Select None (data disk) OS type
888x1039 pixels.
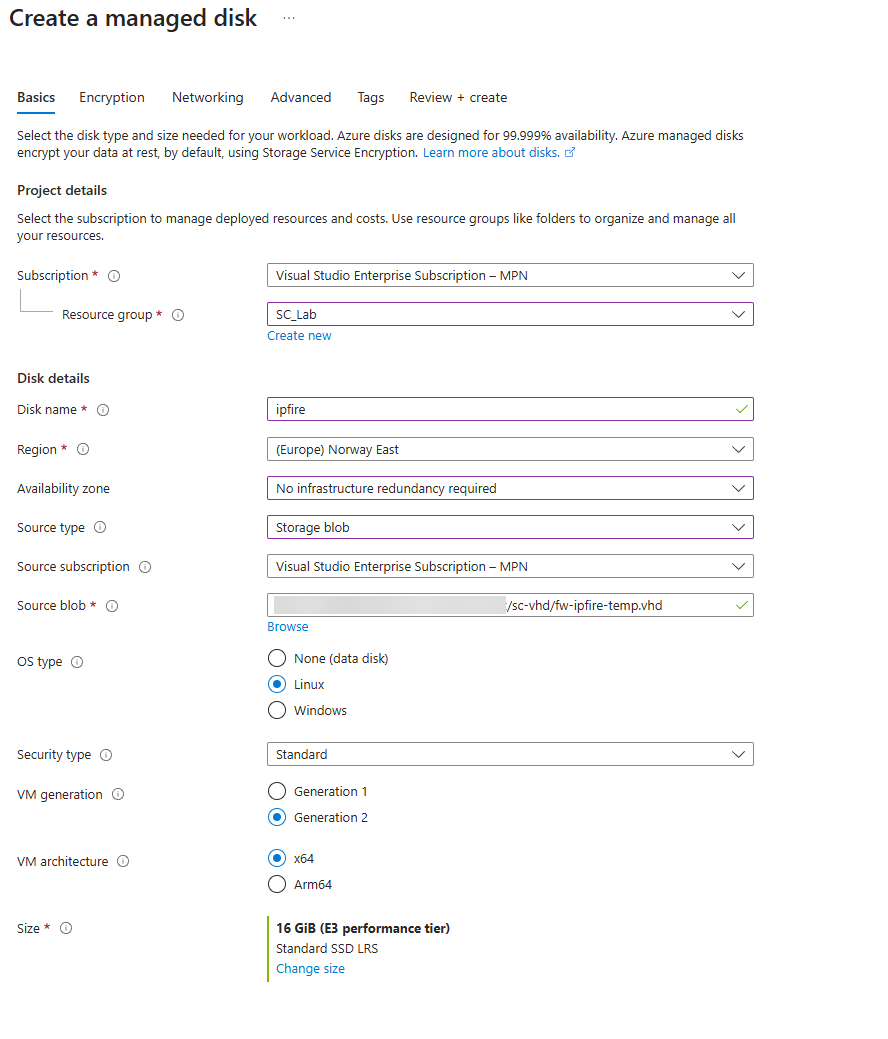tap(277, 658)
